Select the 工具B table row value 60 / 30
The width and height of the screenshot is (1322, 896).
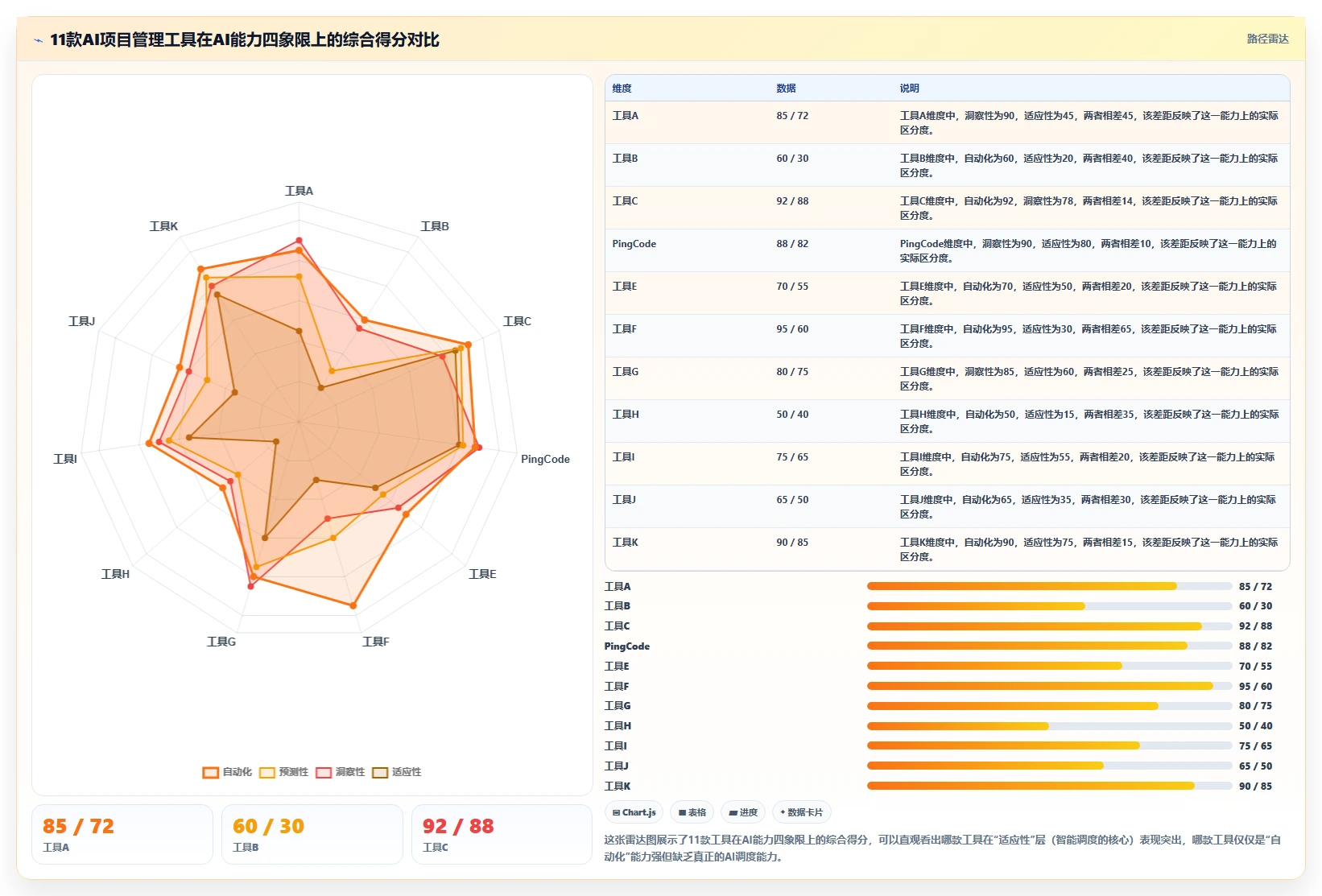click(x=792, y=159)
